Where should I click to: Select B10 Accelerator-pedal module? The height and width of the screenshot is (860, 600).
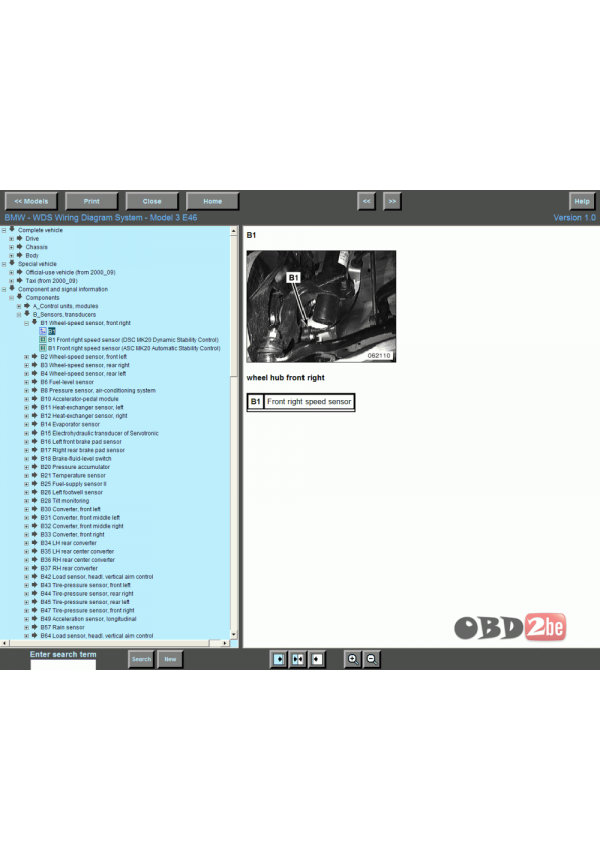point(80,399)
